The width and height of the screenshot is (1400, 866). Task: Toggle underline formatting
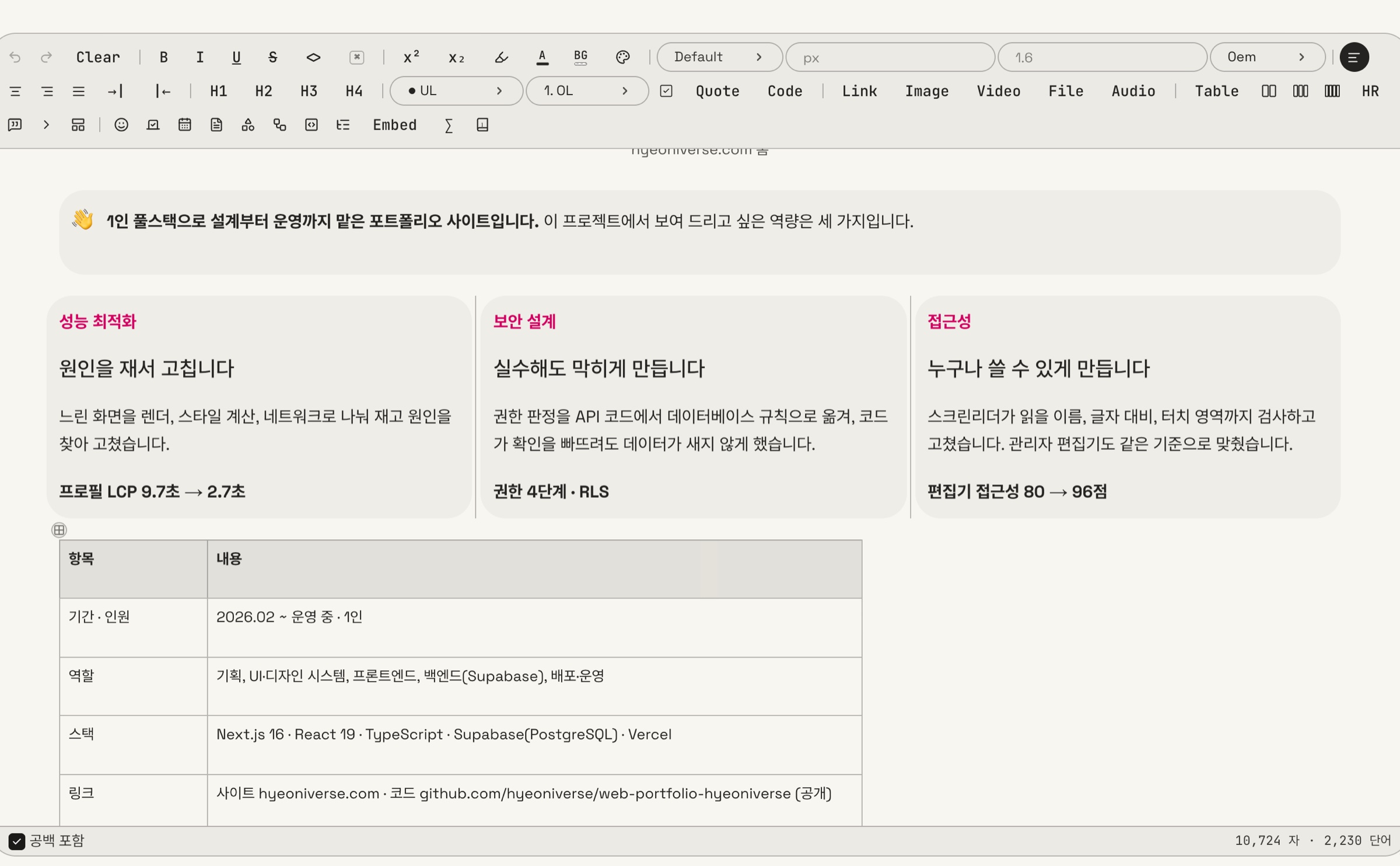pyautogui.click(x=236, y=57)
